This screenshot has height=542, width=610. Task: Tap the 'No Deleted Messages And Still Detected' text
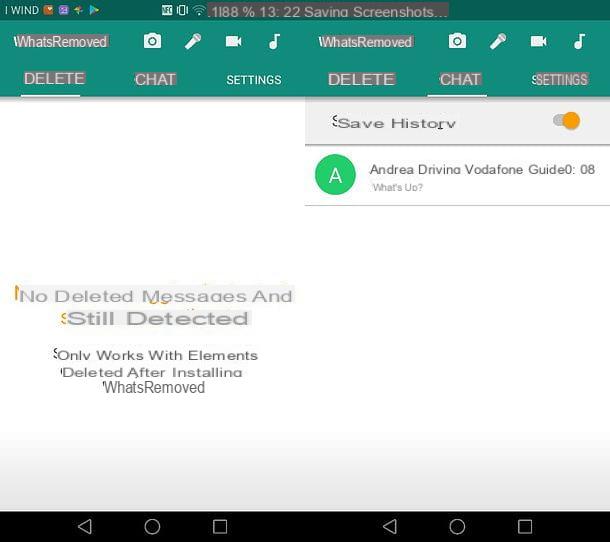point(154,307)
